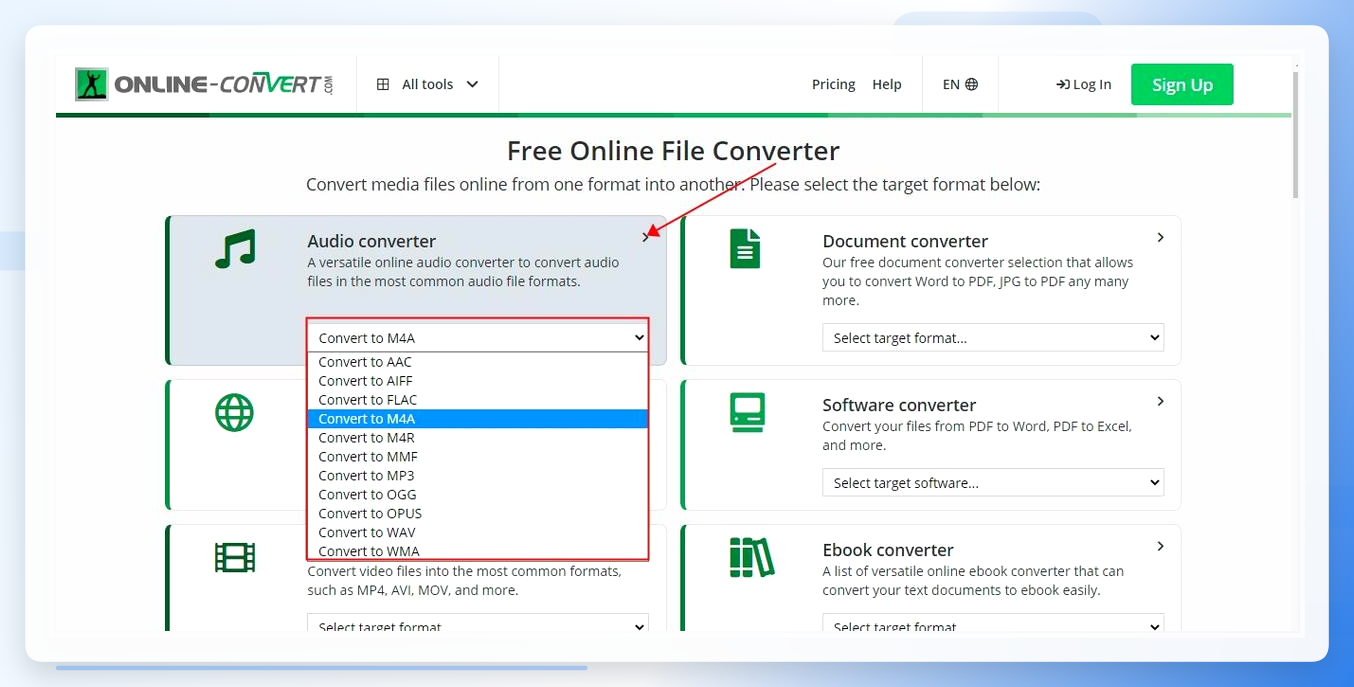
Task: Open the Ebook converter target format dropdown
Action: click(x=993, y=624)
